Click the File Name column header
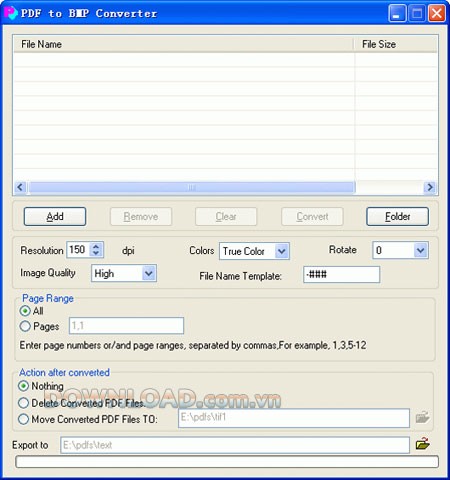The height and width of the screenshot is (480, 450). (183, 44)
